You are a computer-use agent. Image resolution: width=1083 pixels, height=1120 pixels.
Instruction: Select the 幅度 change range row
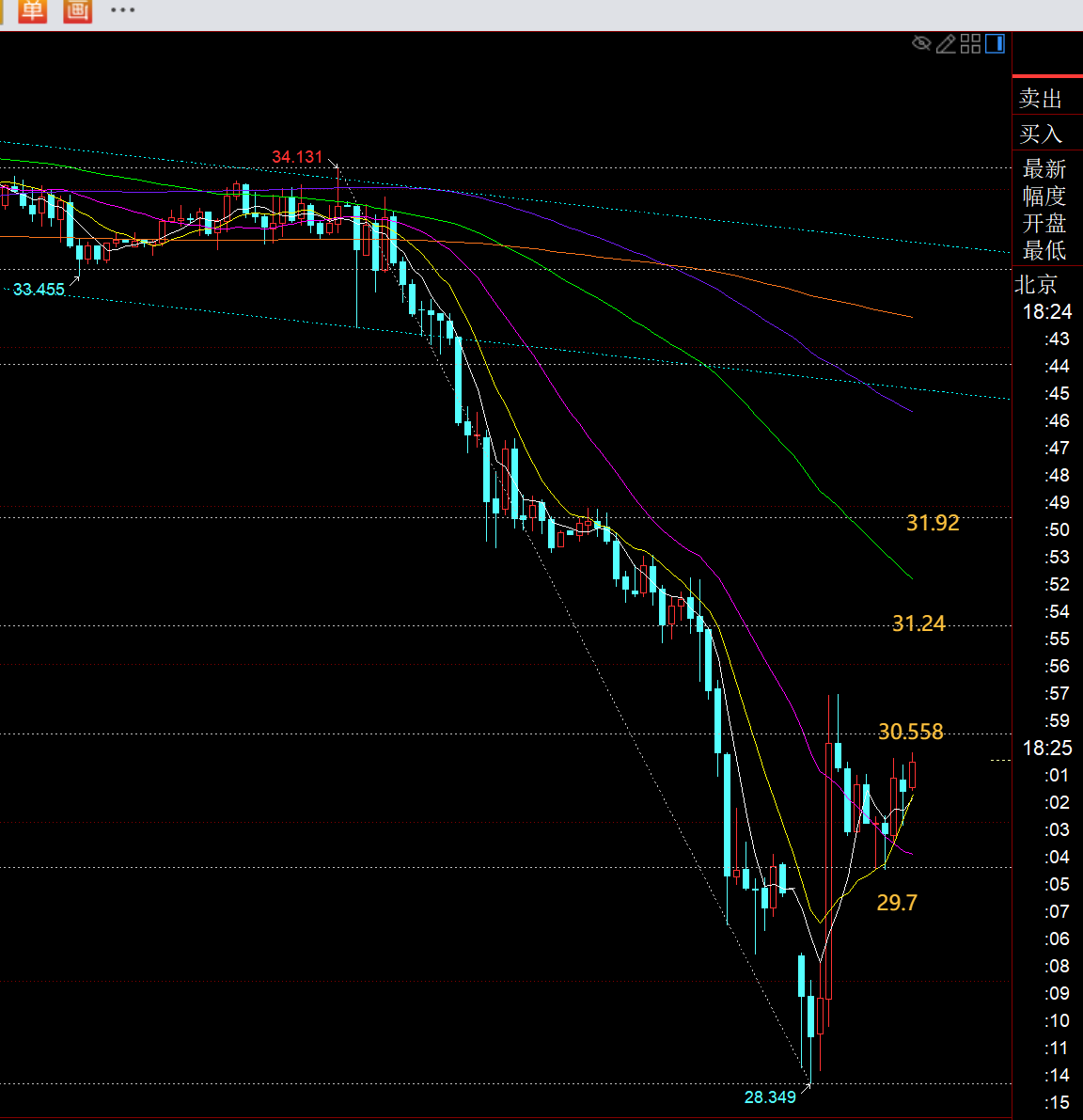[x=1044, y=197]
